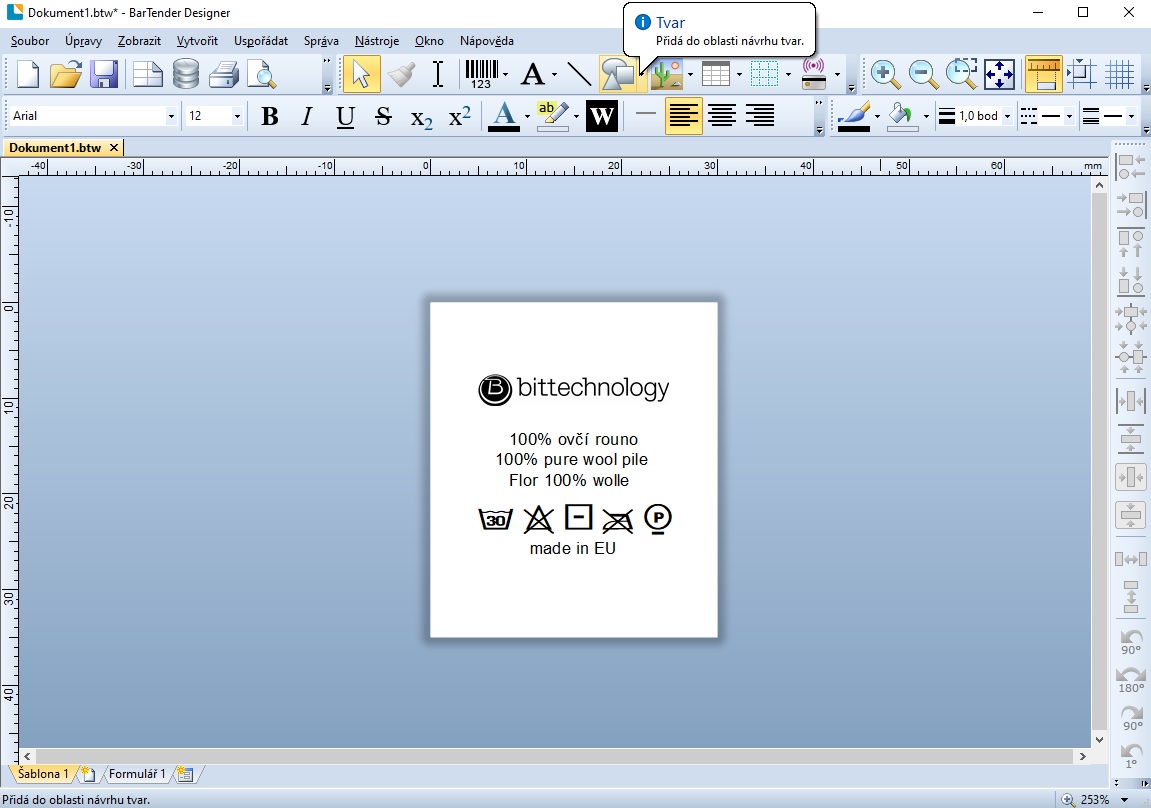
Task: Choose the pointer selection tool
Action: point(361,74)
